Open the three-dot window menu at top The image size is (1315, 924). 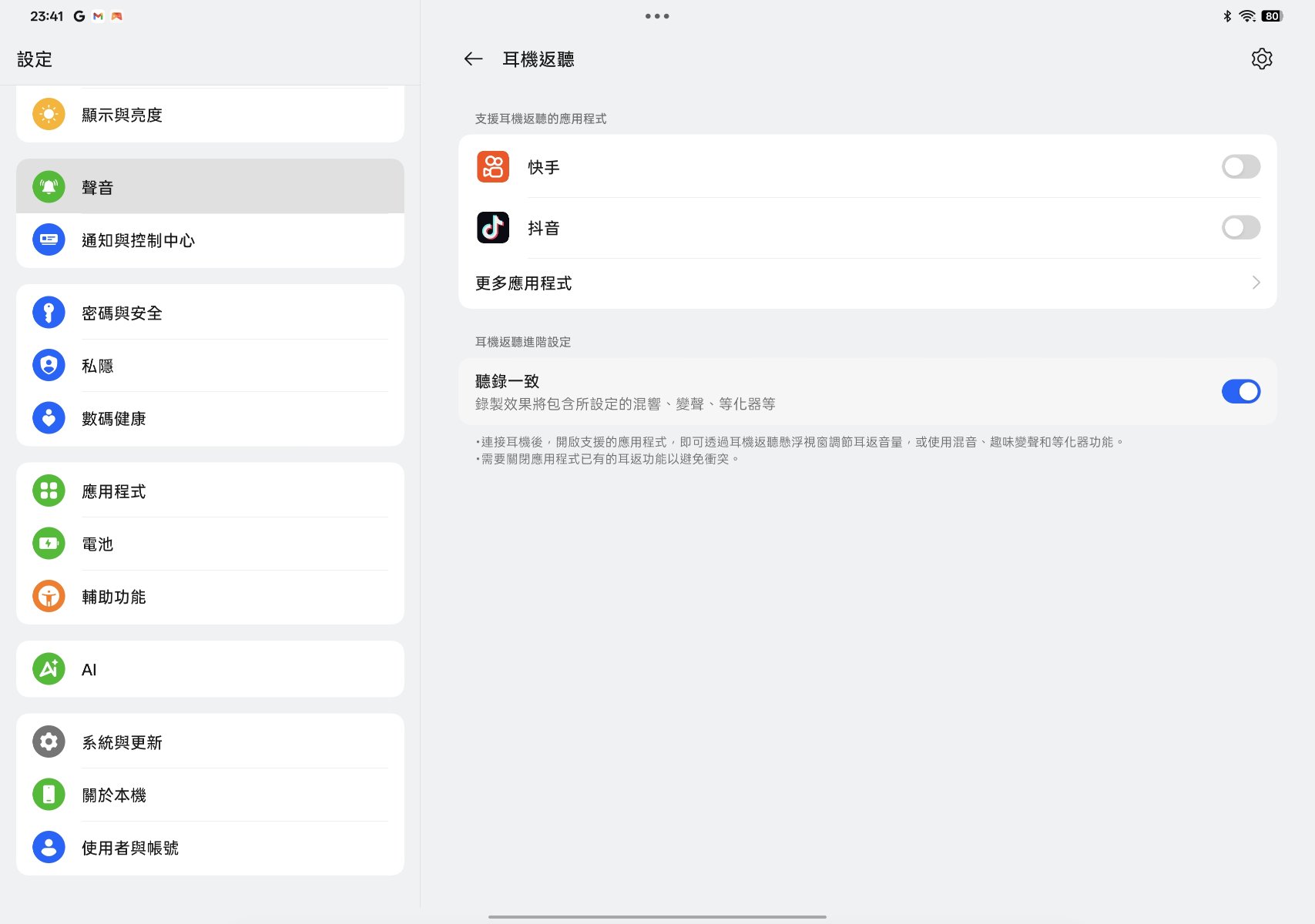click(x=657, y=16)
